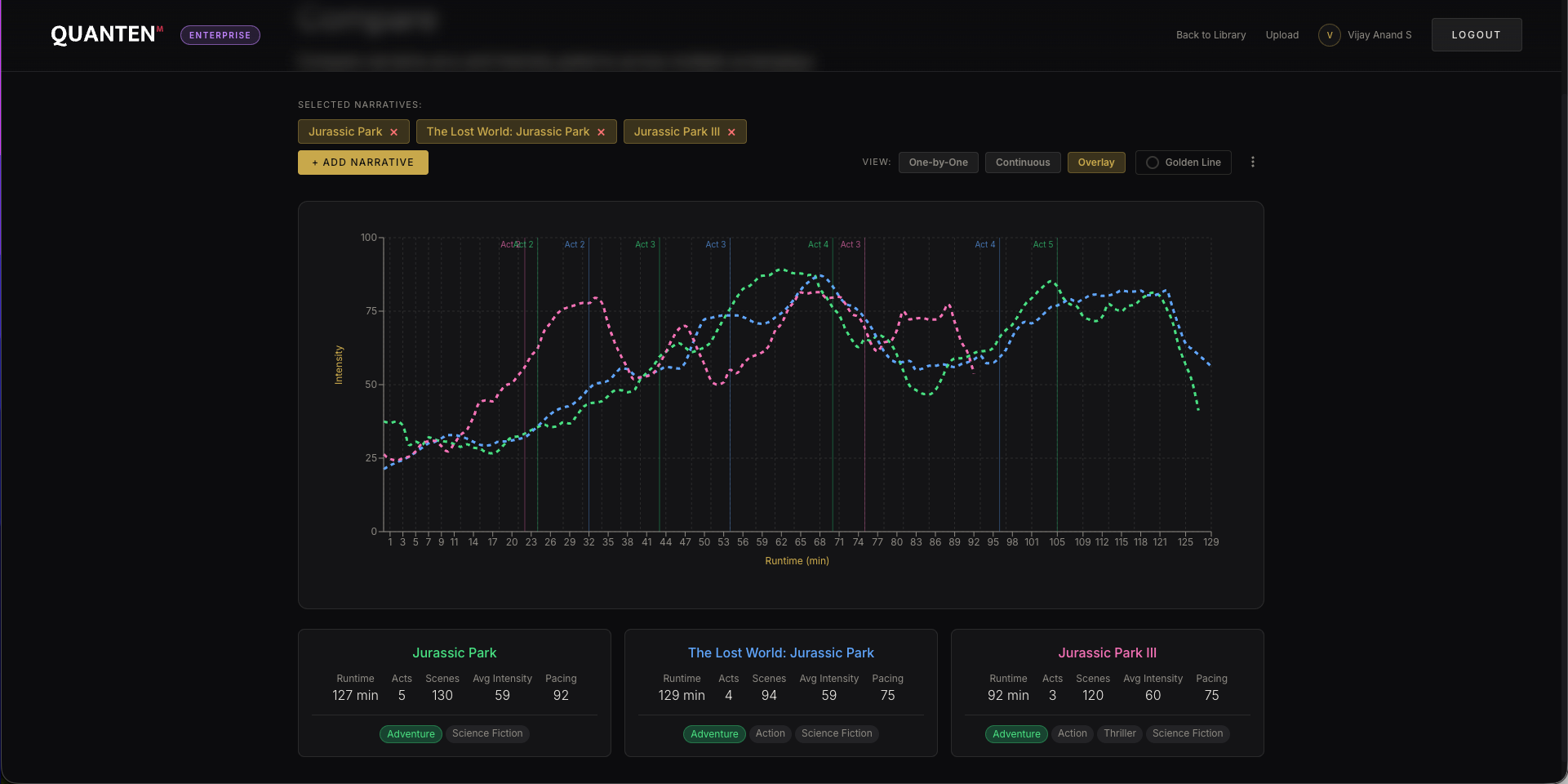This screenshot has height=784, width=1568.
Task: Remove The Lost World narrative chip
Action: point(601,132)
